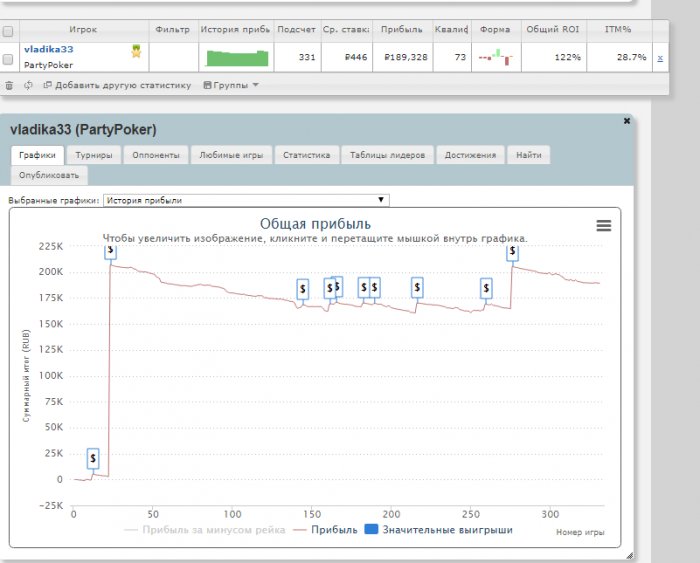The height and width of the screenshot is (563, 700).
Task: Click the first significant win marker near zero
Action: pyautogui.click(x=93, y=458)
